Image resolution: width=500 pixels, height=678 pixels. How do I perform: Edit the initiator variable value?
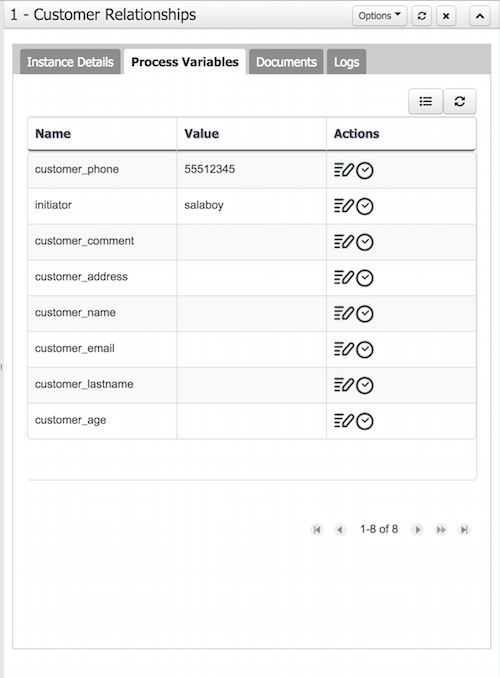coord(344,206)
